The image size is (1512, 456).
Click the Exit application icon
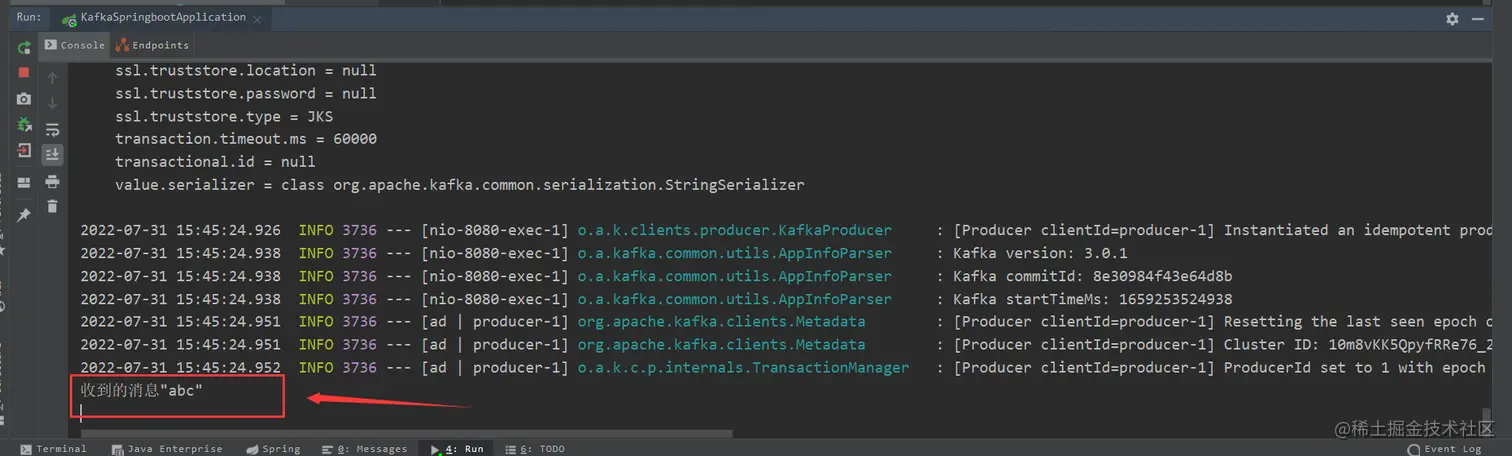(x=24, y=151)
